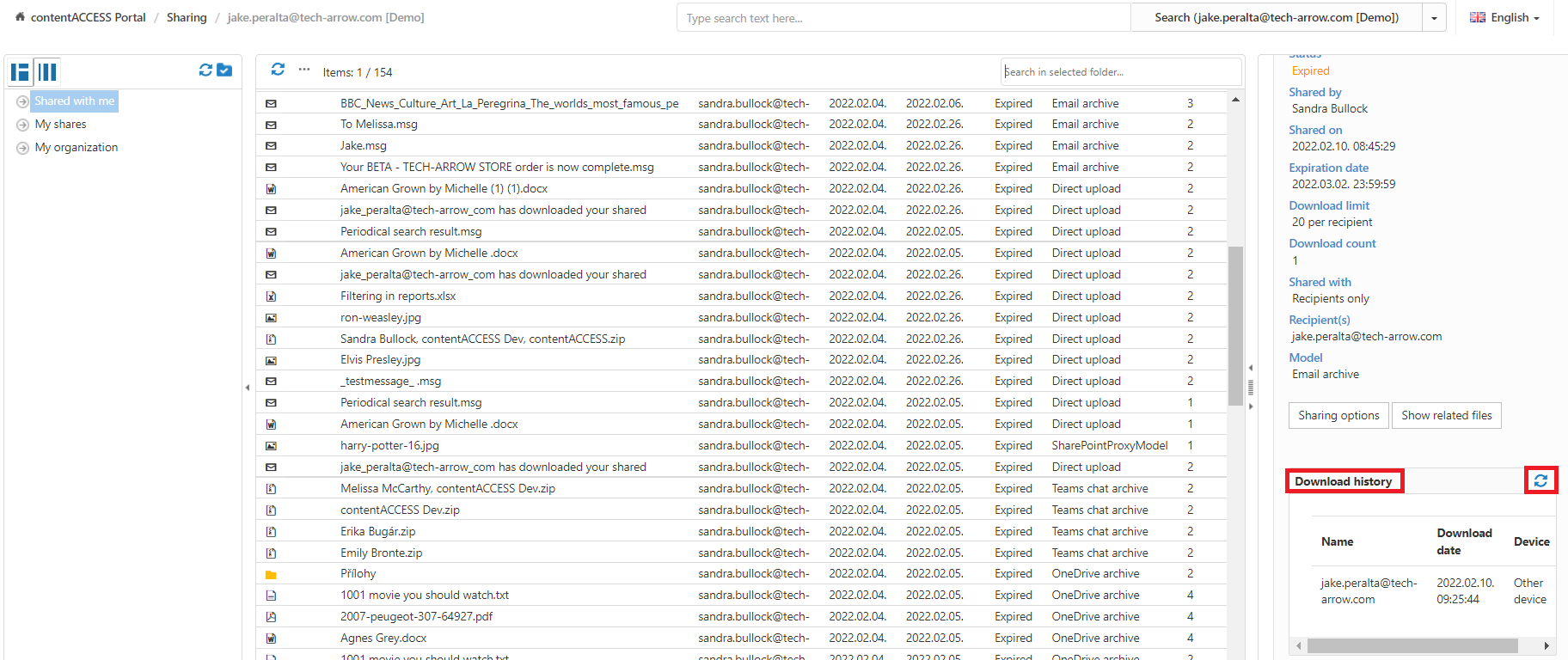
Task: Click the contentACCESS Portal home icon
Action: 21,17
